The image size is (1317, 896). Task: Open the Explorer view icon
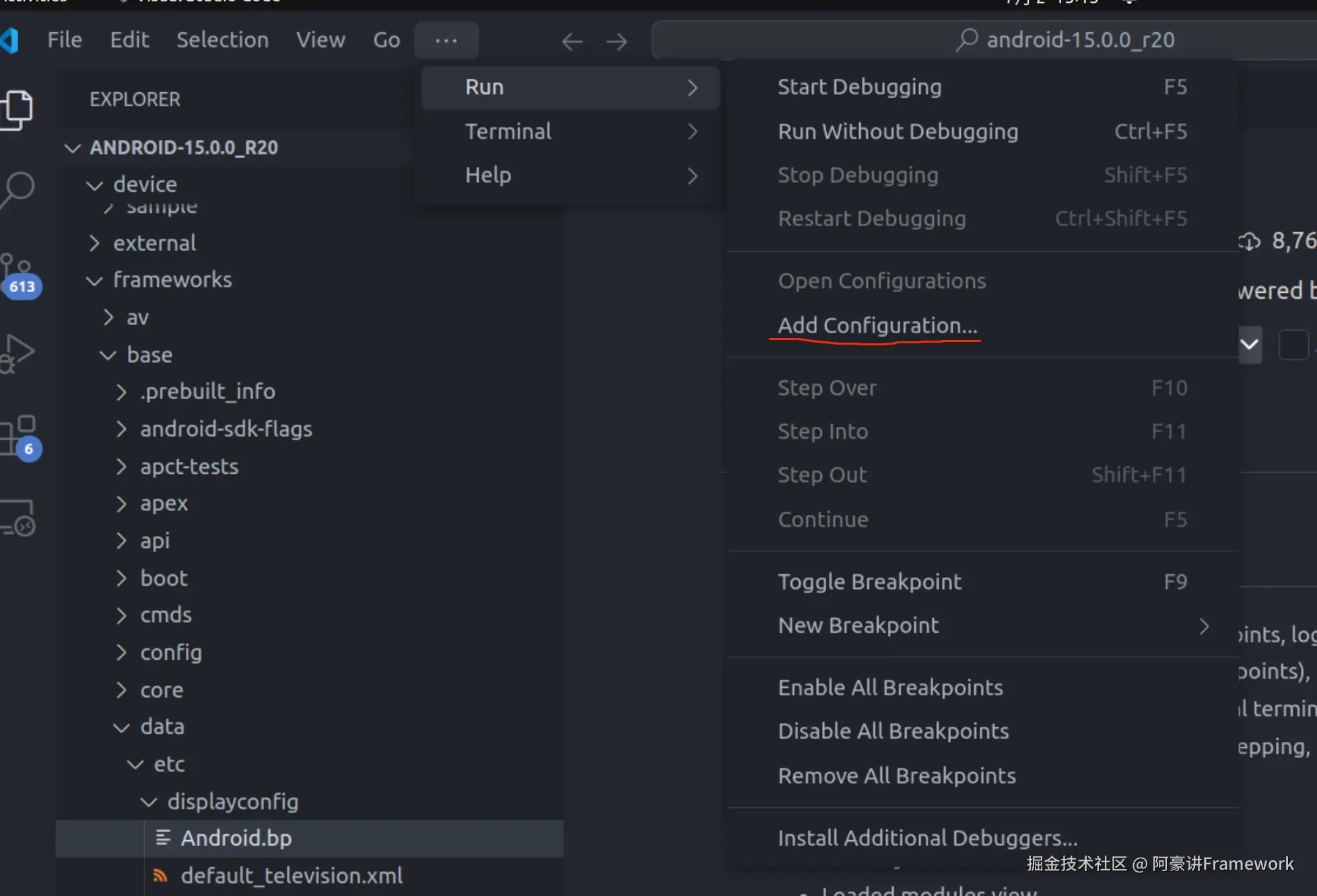[18, 109]
